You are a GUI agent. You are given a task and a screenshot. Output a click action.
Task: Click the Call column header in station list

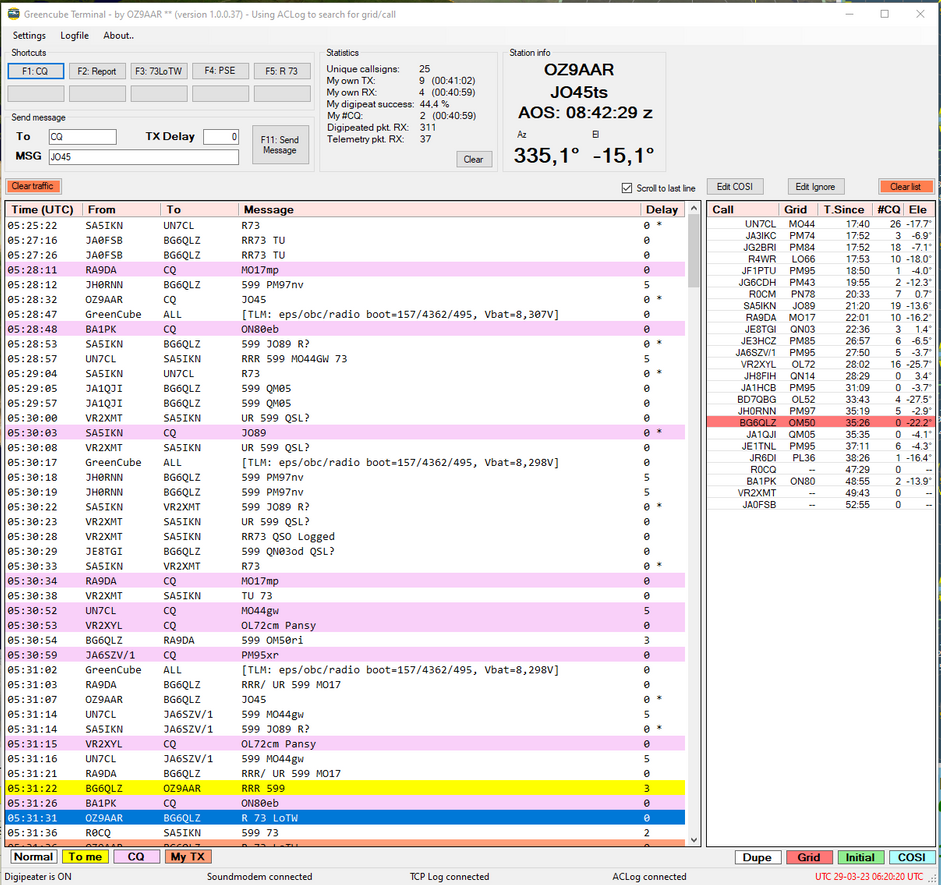tap(743, 209)
